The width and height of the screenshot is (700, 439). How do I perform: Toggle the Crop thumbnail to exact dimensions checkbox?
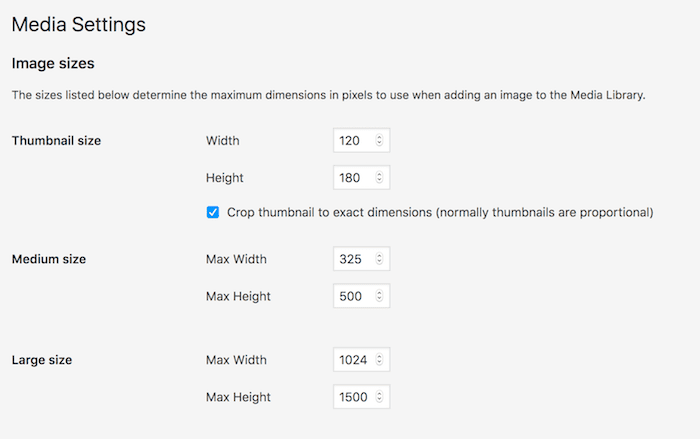[213, 212]
